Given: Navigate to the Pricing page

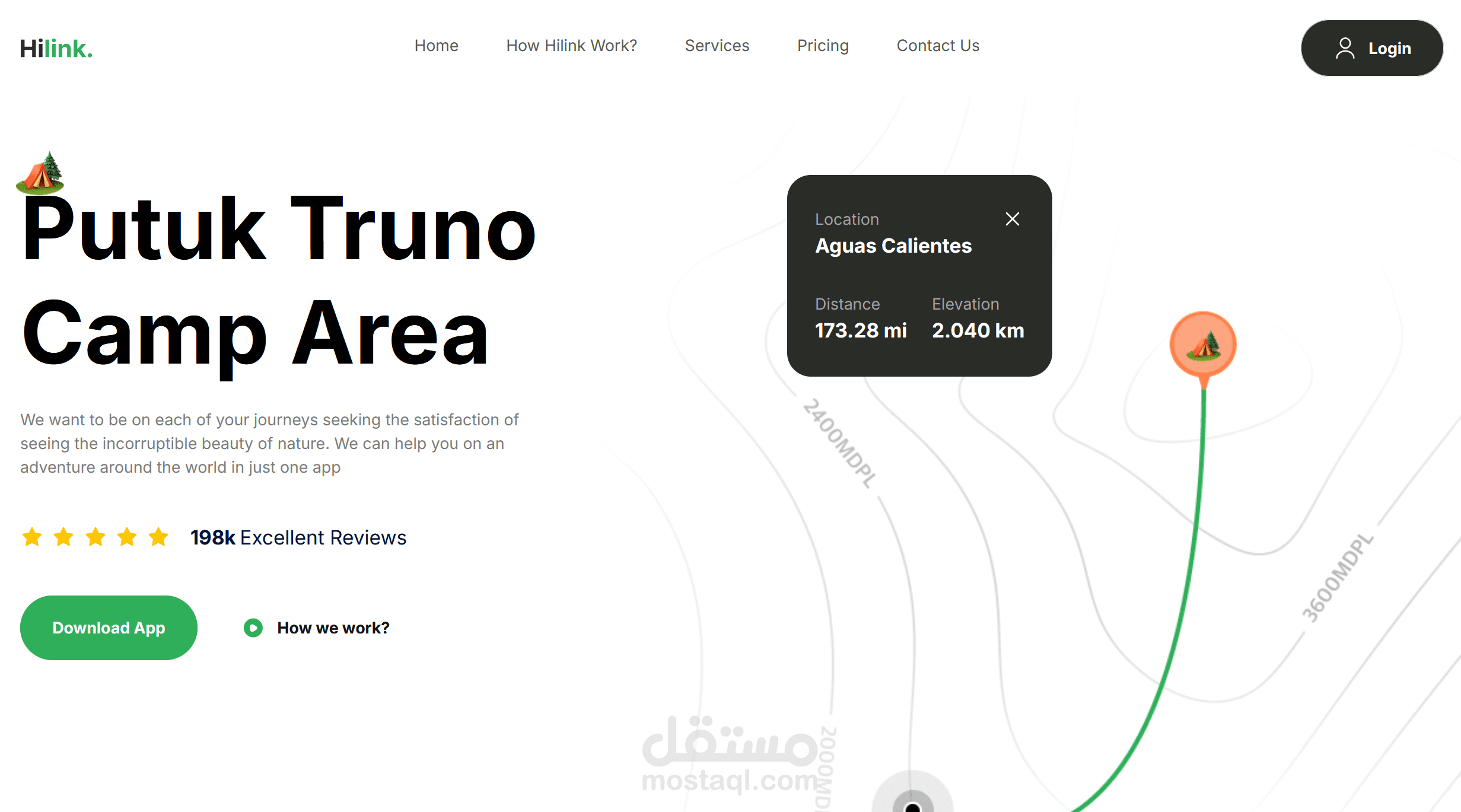Looking at the screenshot, I should 823,46.
